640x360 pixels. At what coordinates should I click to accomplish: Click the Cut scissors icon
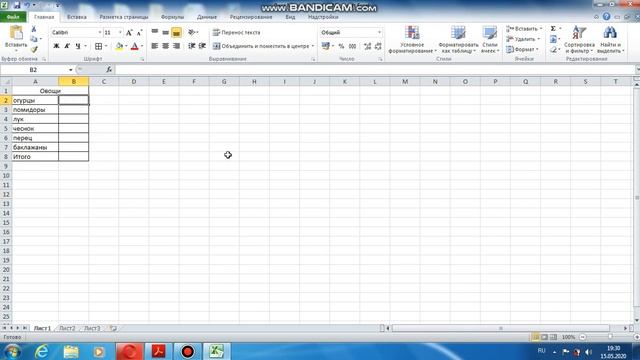click(x=34, y=29)
